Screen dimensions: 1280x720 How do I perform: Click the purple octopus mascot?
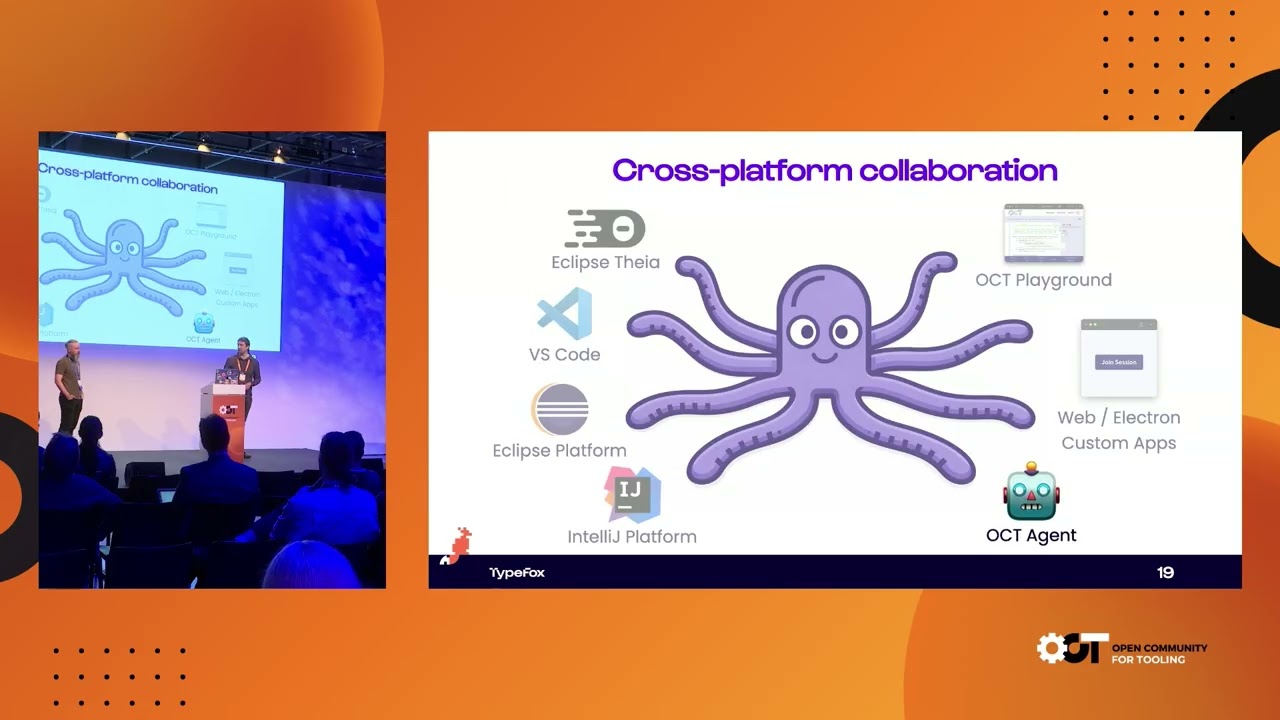(x=830, y=368)
